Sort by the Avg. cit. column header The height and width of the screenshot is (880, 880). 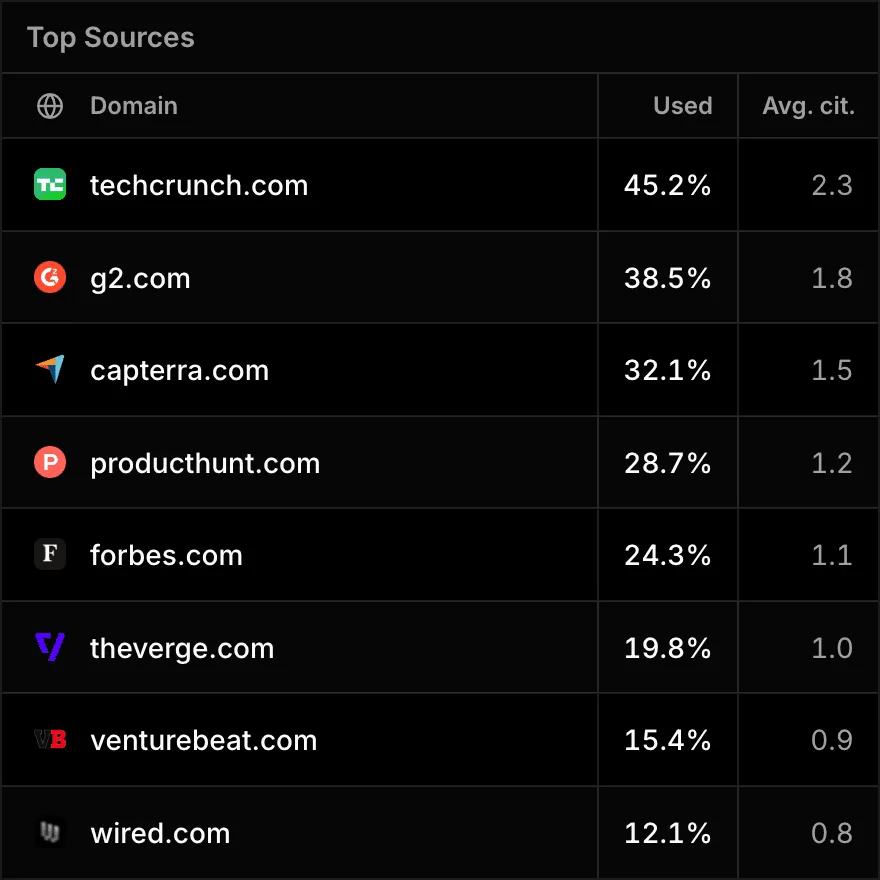pos(809,105)
